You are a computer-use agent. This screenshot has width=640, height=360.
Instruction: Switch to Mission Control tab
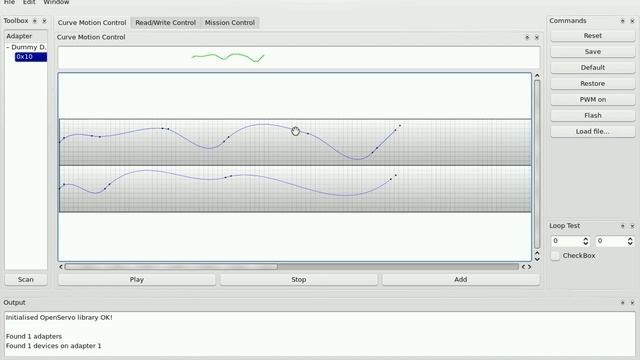point(230,22)
